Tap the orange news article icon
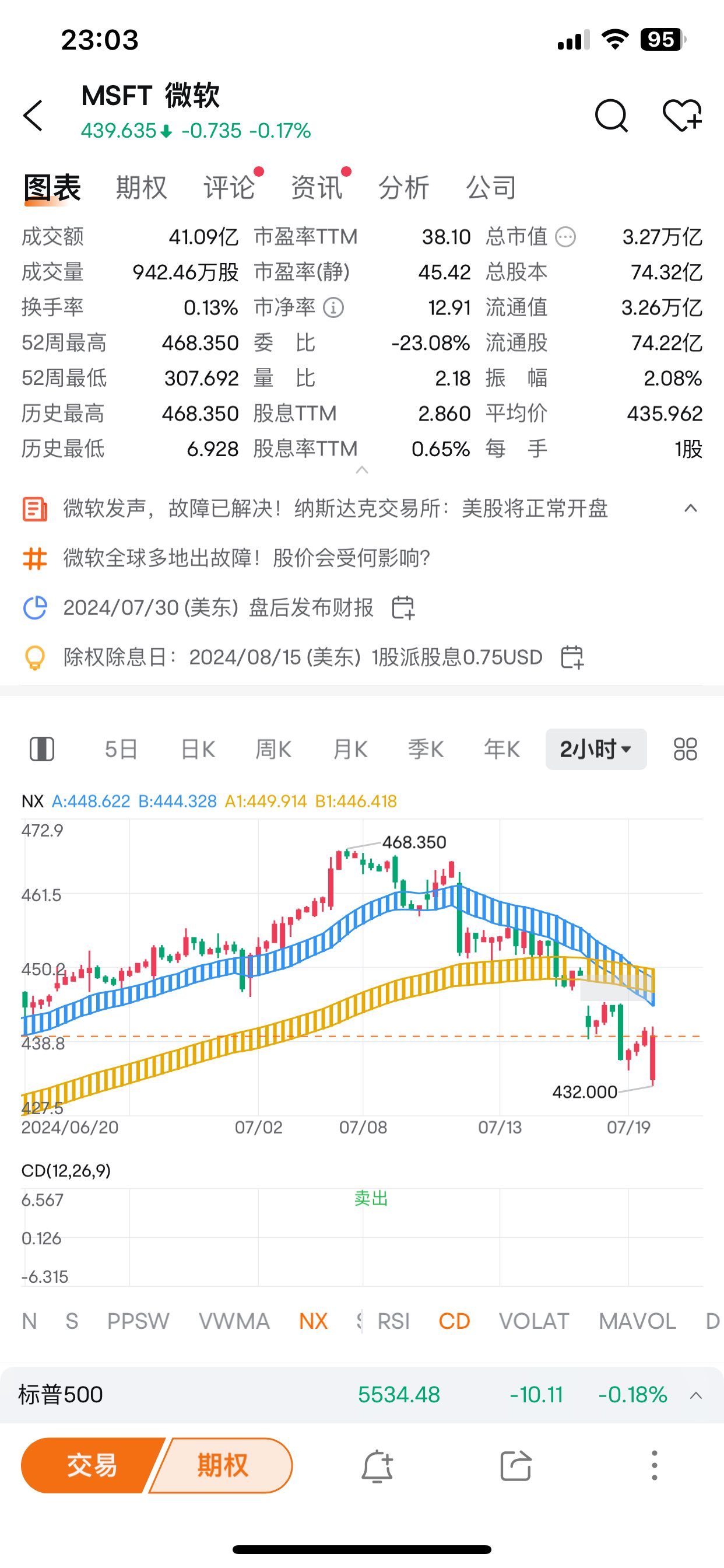This screenshot has width=724, height=1568. tap(34, 508)
